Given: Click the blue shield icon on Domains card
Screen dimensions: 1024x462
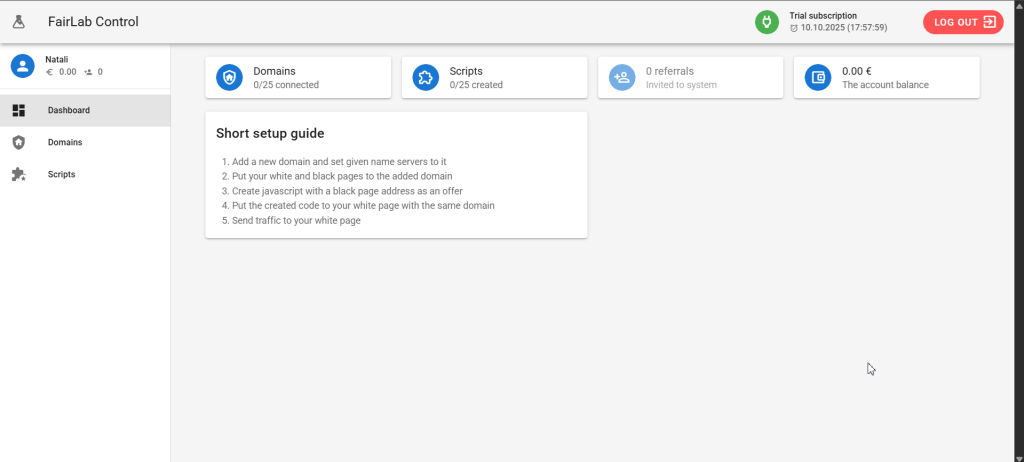Looking at the screenshot, I should tap(229, 77).
